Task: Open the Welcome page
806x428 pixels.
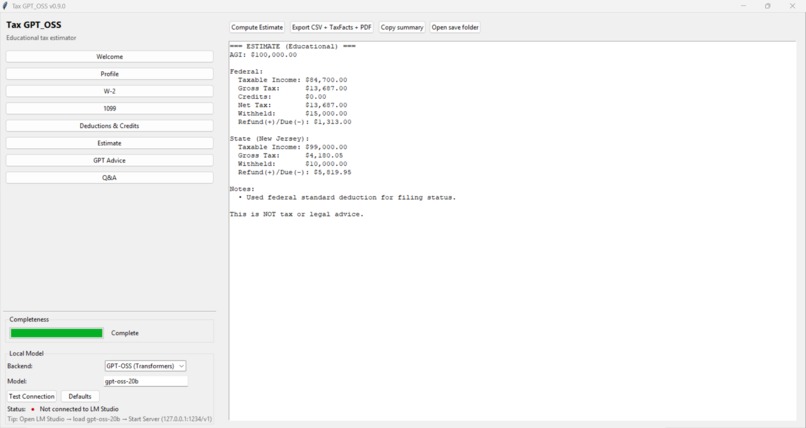Action: coord(109,57)
